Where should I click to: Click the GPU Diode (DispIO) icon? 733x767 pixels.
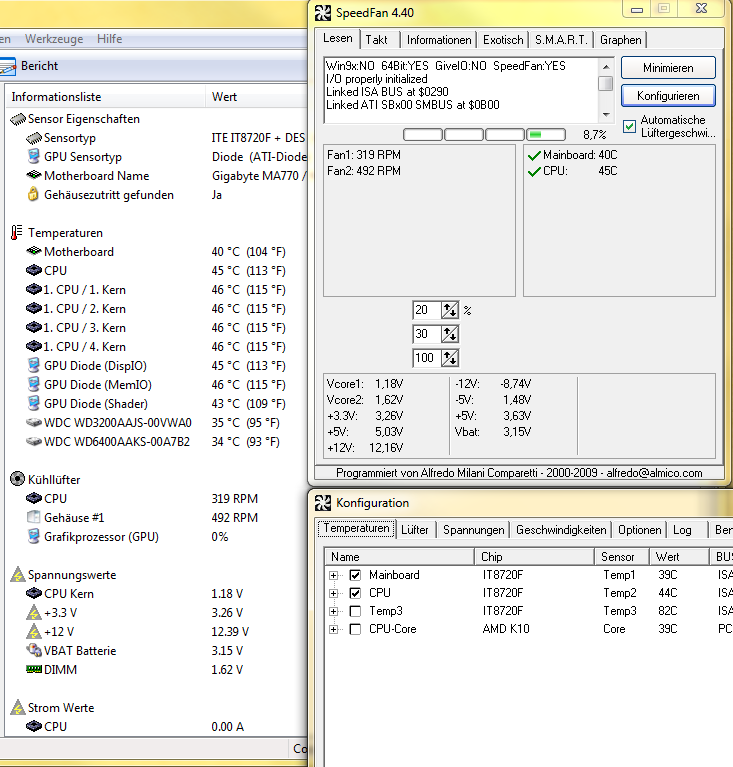pyautogui.click(x=34, y=365)
